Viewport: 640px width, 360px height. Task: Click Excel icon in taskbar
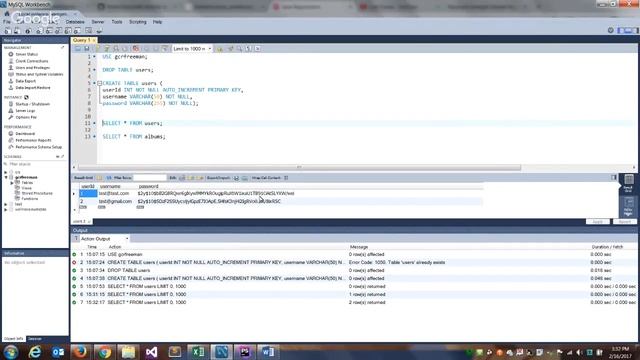tap(198, 352)
